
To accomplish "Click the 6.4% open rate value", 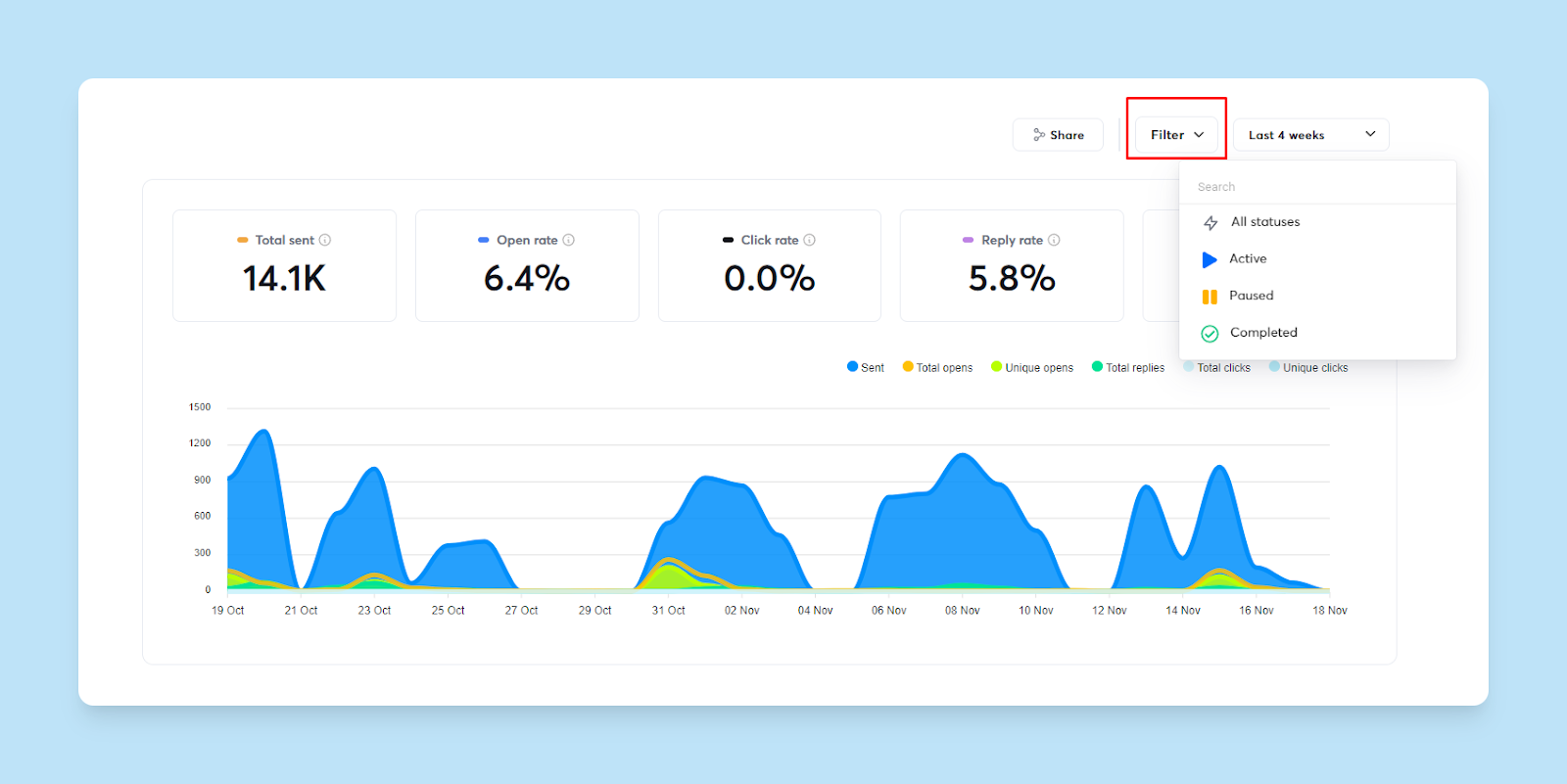I will point(527,279).
